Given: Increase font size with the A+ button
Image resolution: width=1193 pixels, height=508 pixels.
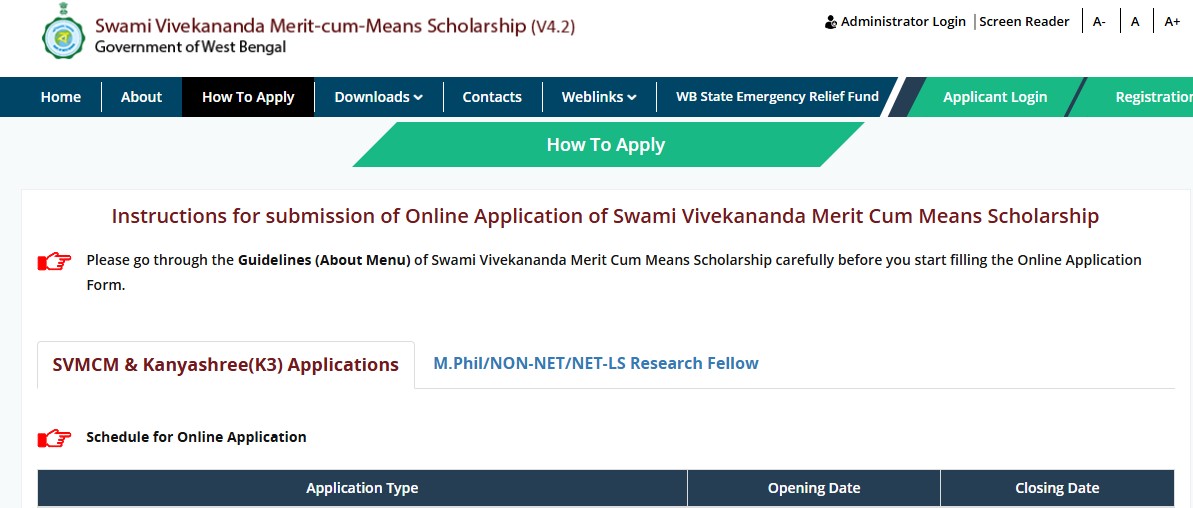Looking at the screenshot, I should click(x=1172, y=22).
